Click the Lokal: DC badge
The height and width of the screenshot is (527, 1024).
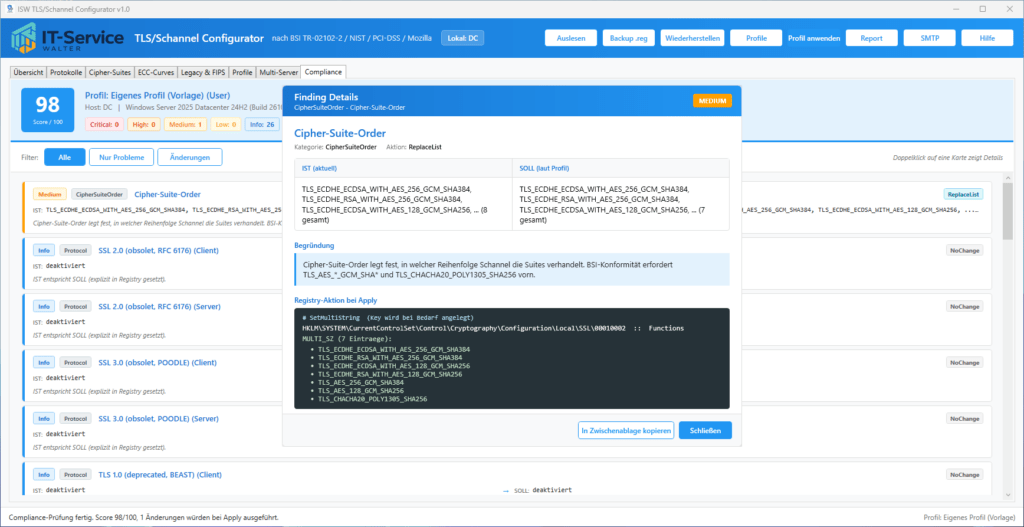point(462,38)
